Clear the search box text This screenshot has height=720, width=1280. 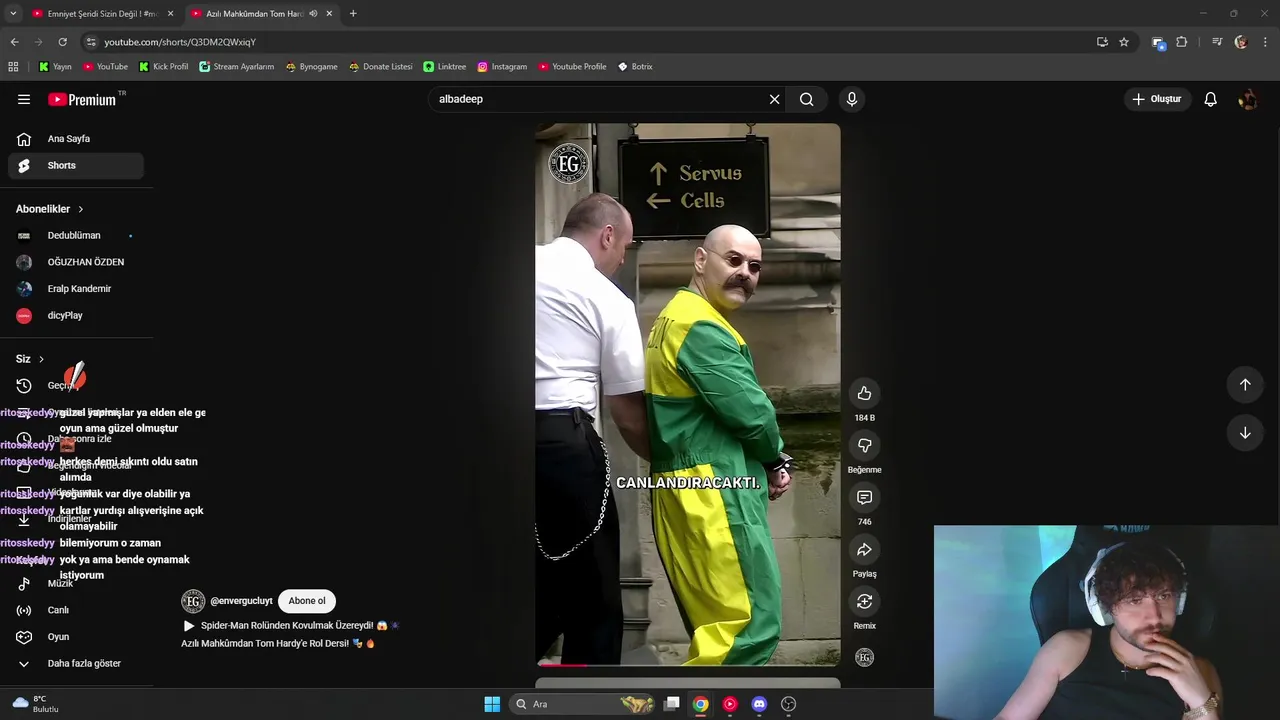click(774, 99)
